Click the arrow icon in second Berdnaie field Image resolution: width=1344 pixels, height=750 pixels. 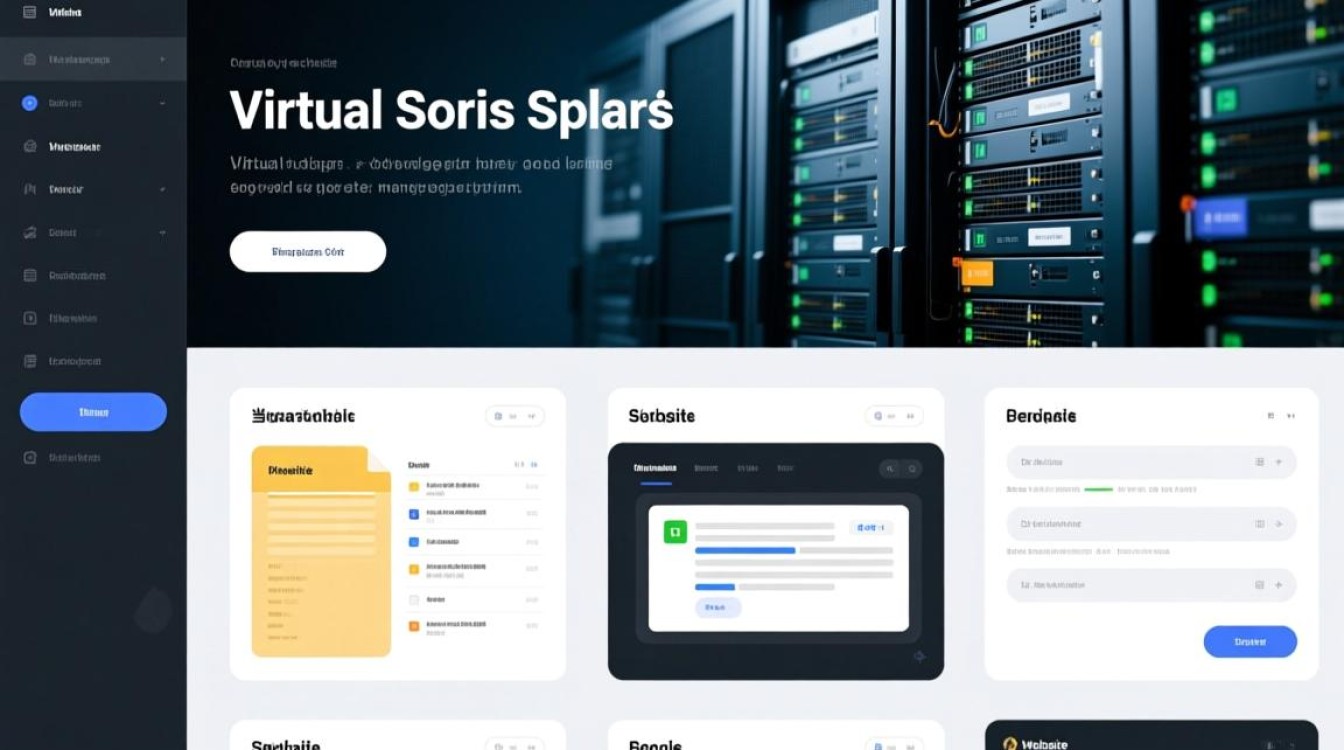pyautogui.click(x=1278, y=524)
